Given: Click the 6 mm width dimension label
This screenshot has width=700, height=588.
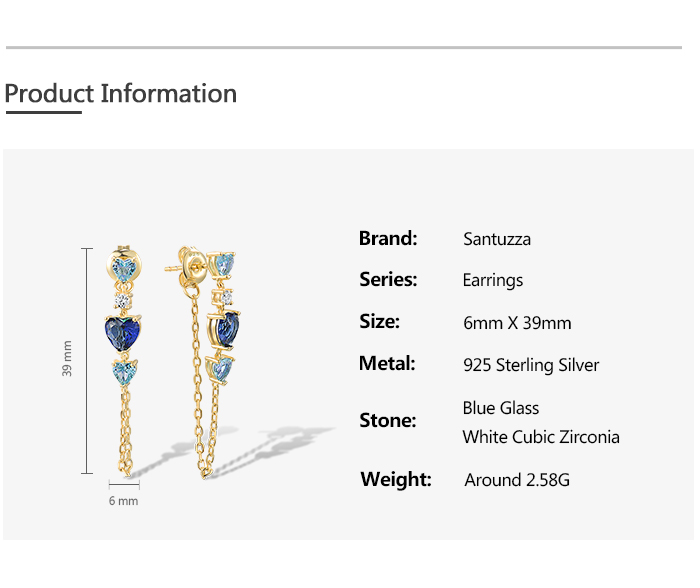Looking at the screenshot, I should (123, 501).
